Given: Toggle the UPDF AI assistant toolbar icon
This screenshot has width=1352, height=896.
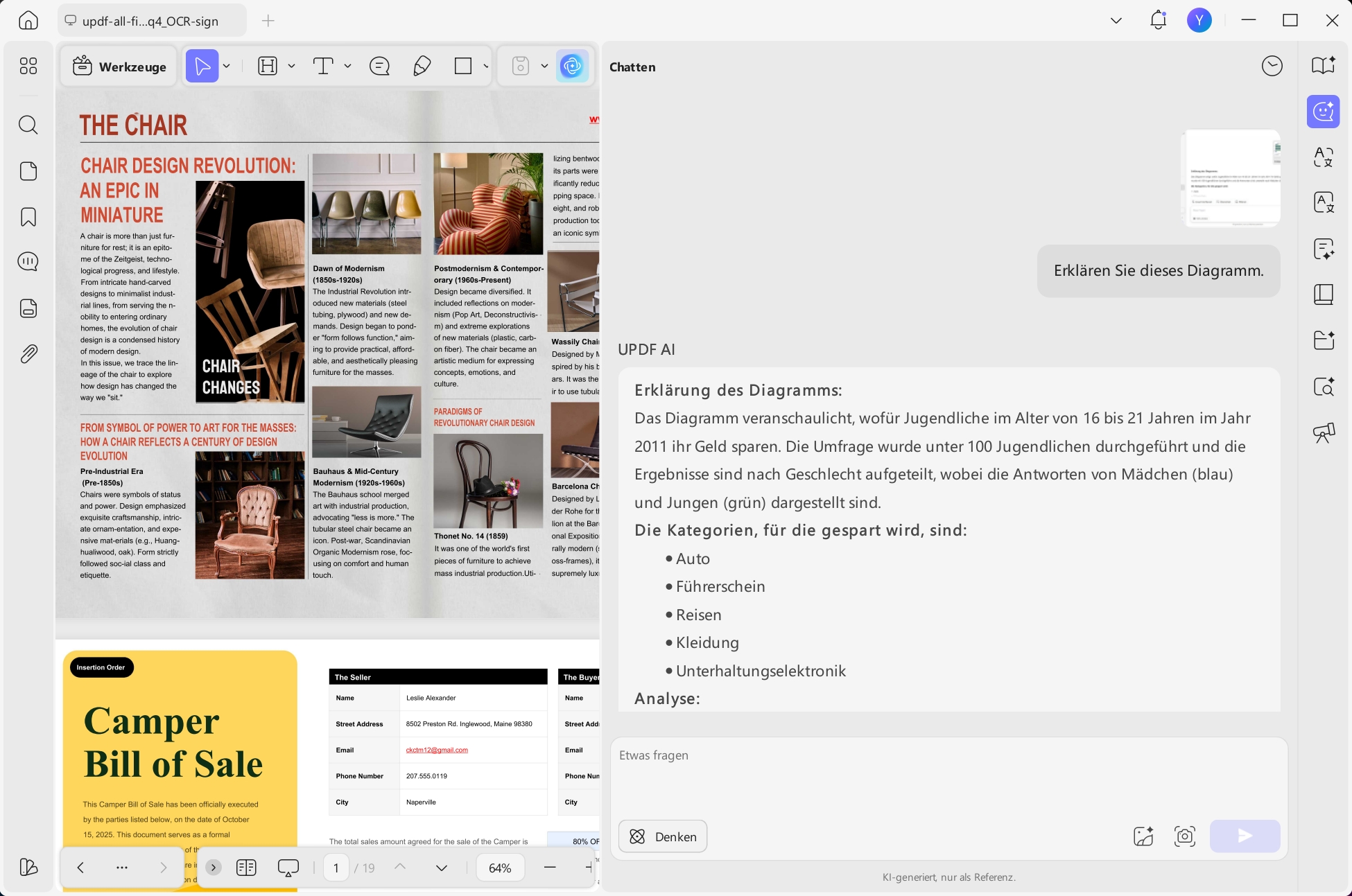Looking at the screenshot, I should 572,66.
